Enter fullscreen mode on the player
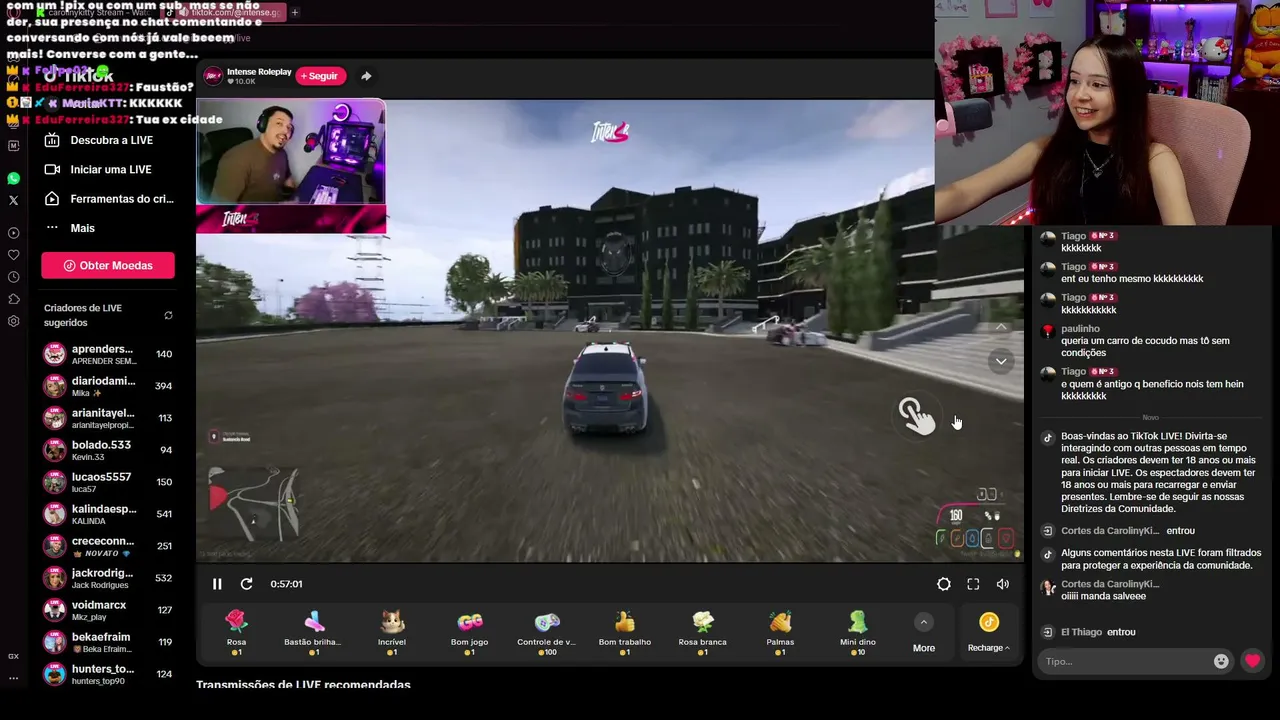Screen dimensions: 1280x720 tap(973, 584)
